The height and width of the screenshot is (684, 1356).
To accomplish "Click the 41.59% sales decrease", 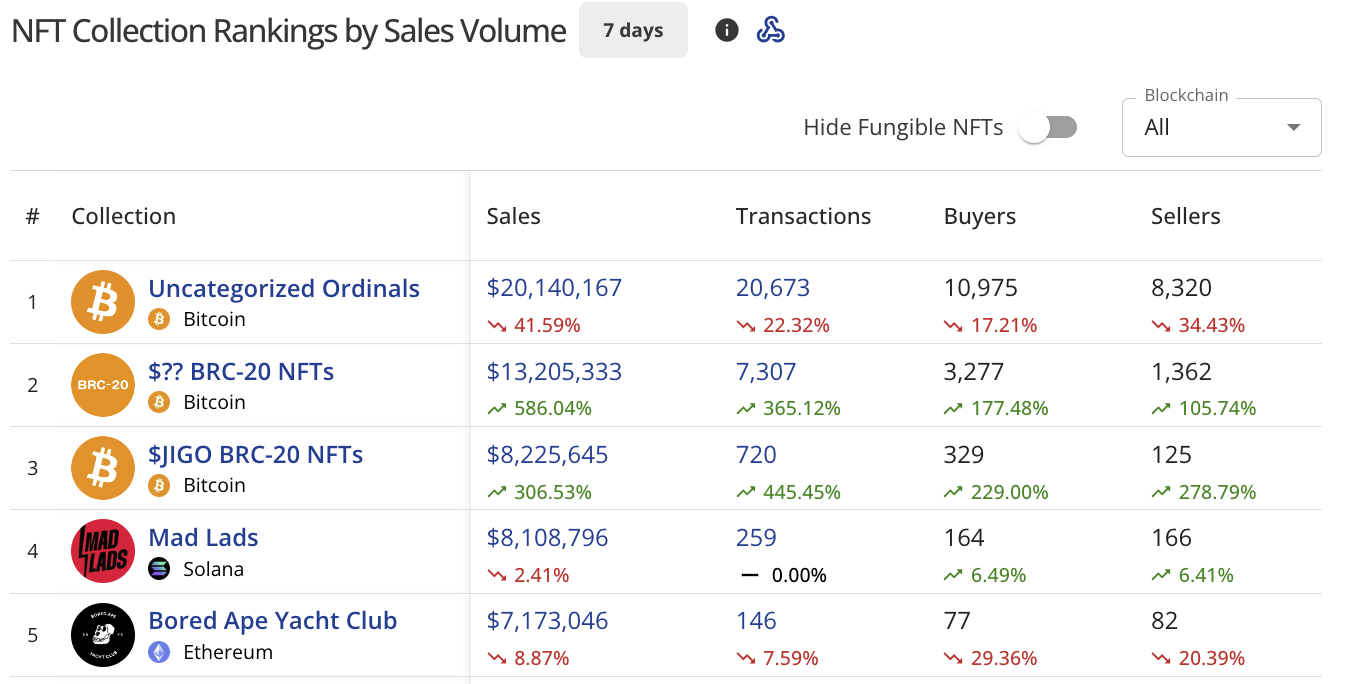I will tap(534, 325).
